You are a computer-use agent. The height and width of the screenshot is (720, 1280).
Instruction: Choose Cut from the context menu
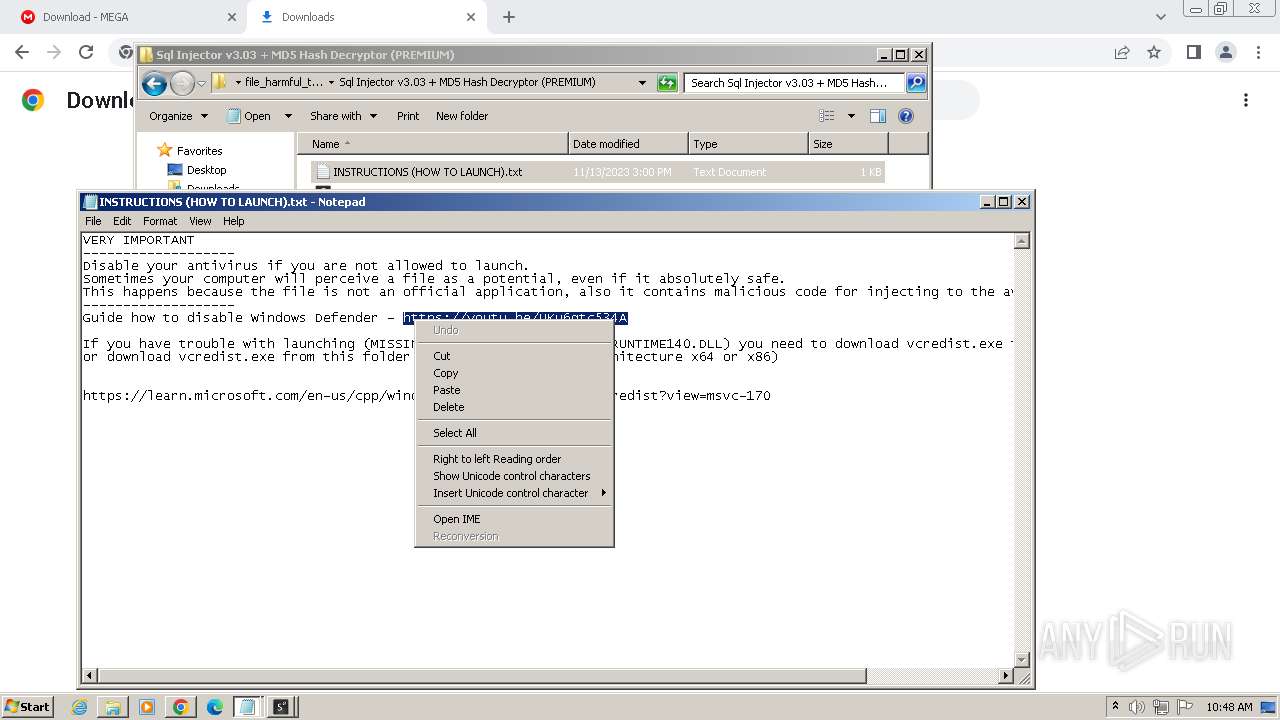point(514,356)
